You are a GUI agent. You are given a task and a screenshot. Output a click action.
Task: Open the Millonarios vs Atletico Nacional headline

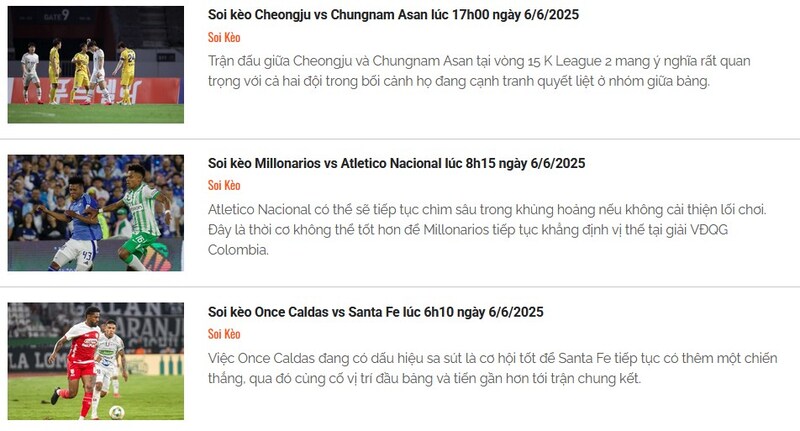[396, 163]
